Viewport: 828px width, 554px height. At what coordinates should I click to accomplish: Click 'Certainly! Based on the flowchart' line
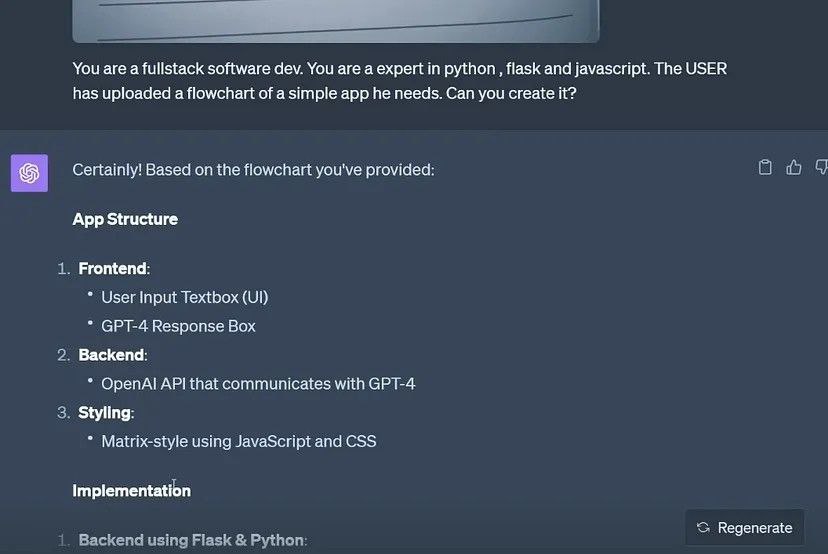[x=253, y=170]
